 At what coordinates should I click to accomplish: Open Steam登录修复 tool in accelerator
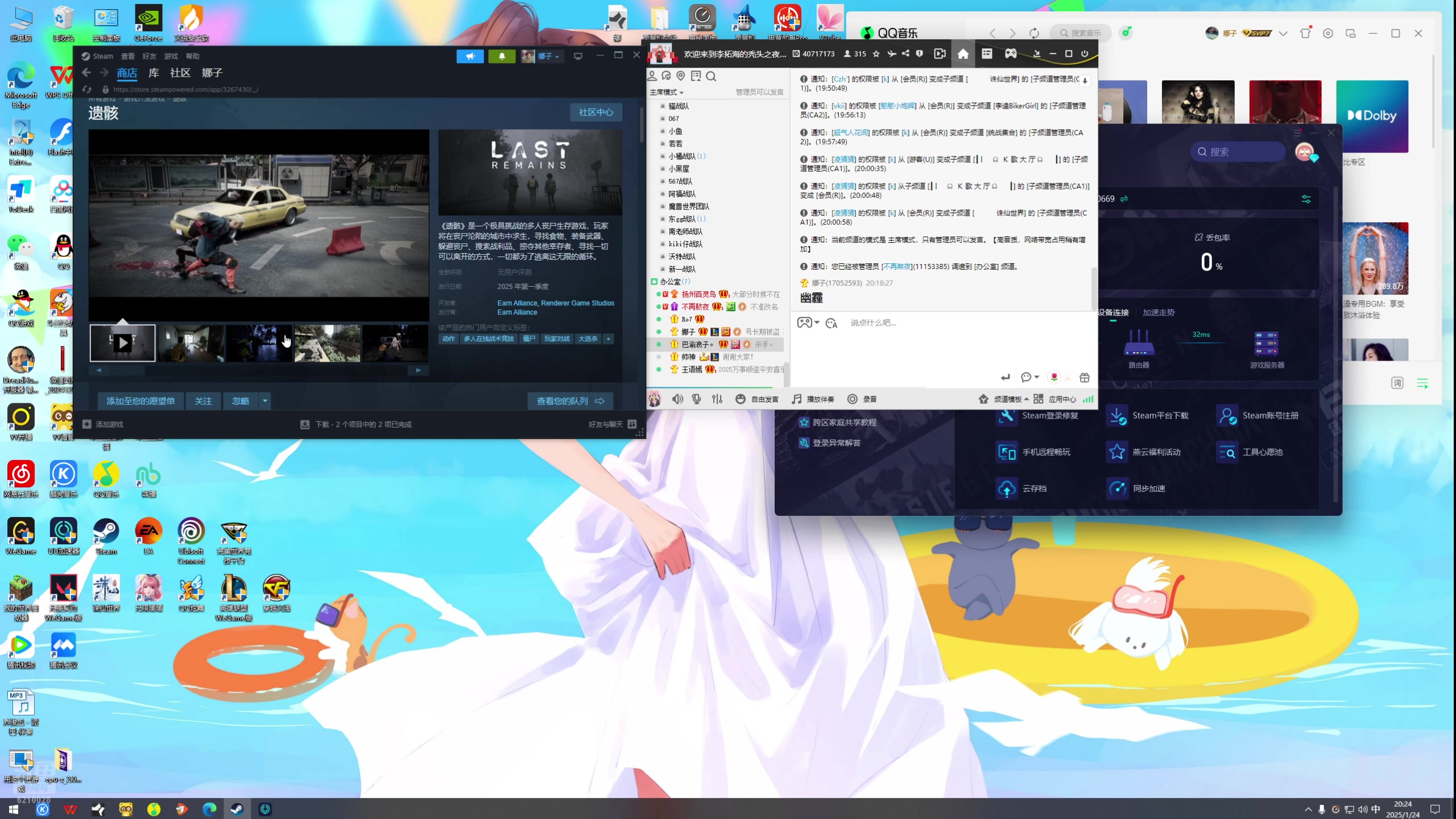click(x=1038, y=416)
